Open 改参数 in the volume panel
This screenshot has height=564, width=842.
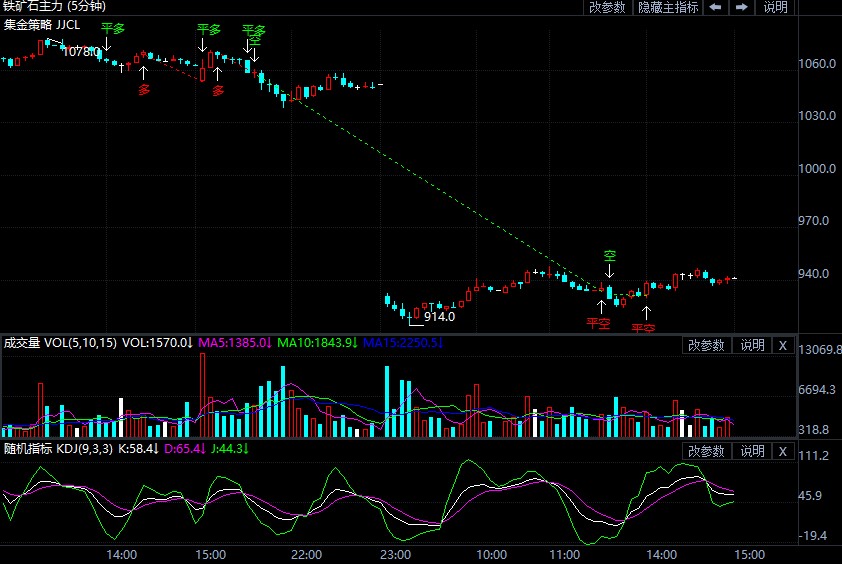click(x=708, y=345)
